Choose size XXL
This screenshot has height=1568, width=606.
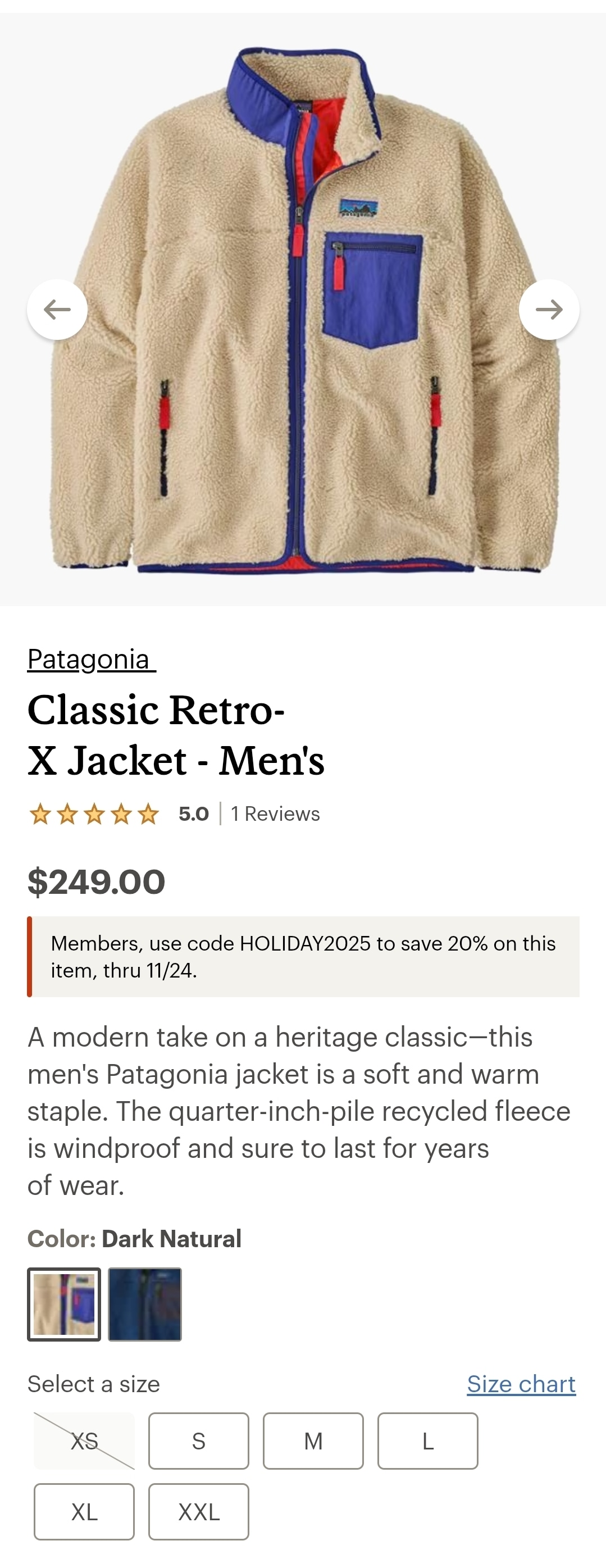click(198, 1511)
